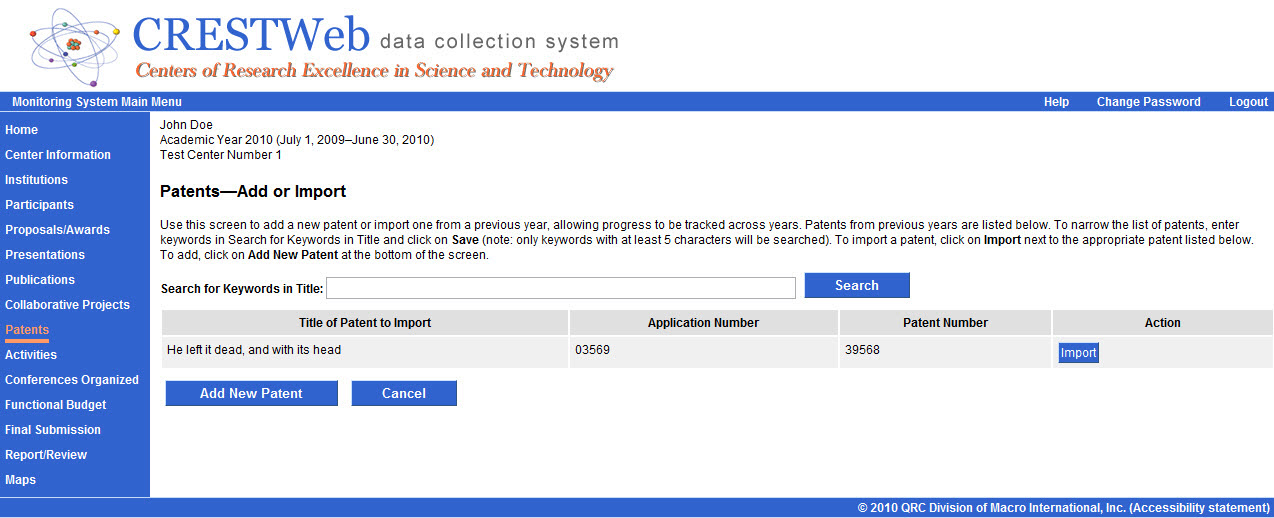The width and height of the screenshot is (1274, 518).
Task: Click the 'Test Center Number 1' text
Action: [221, 155]
